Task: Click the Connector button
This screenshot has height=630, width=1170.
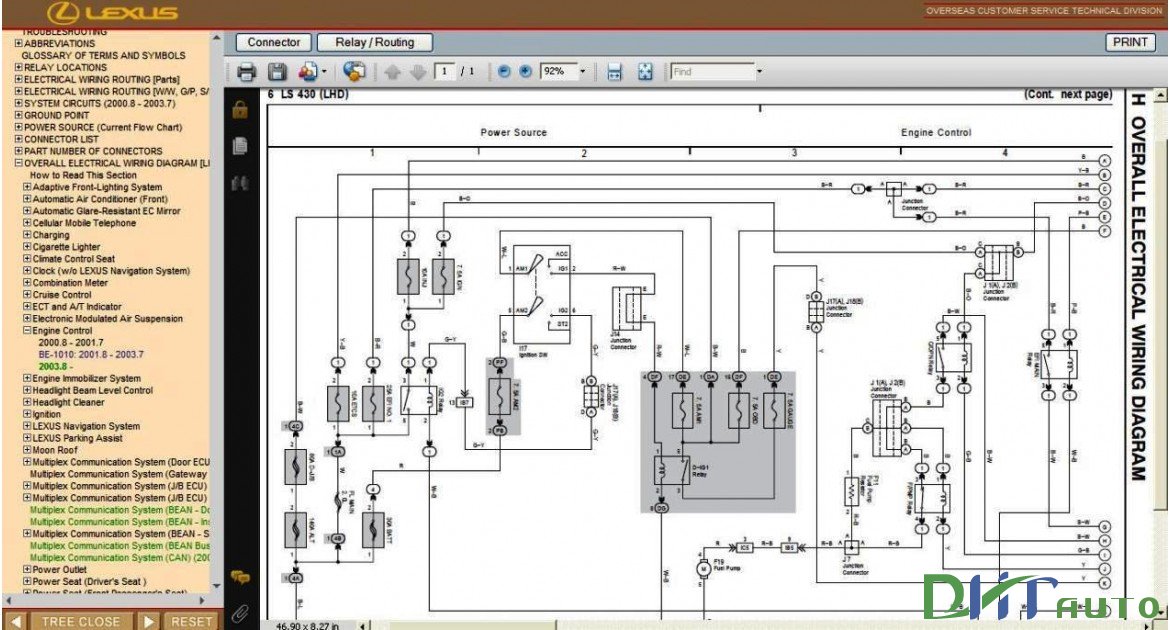Action: point(274,43)
